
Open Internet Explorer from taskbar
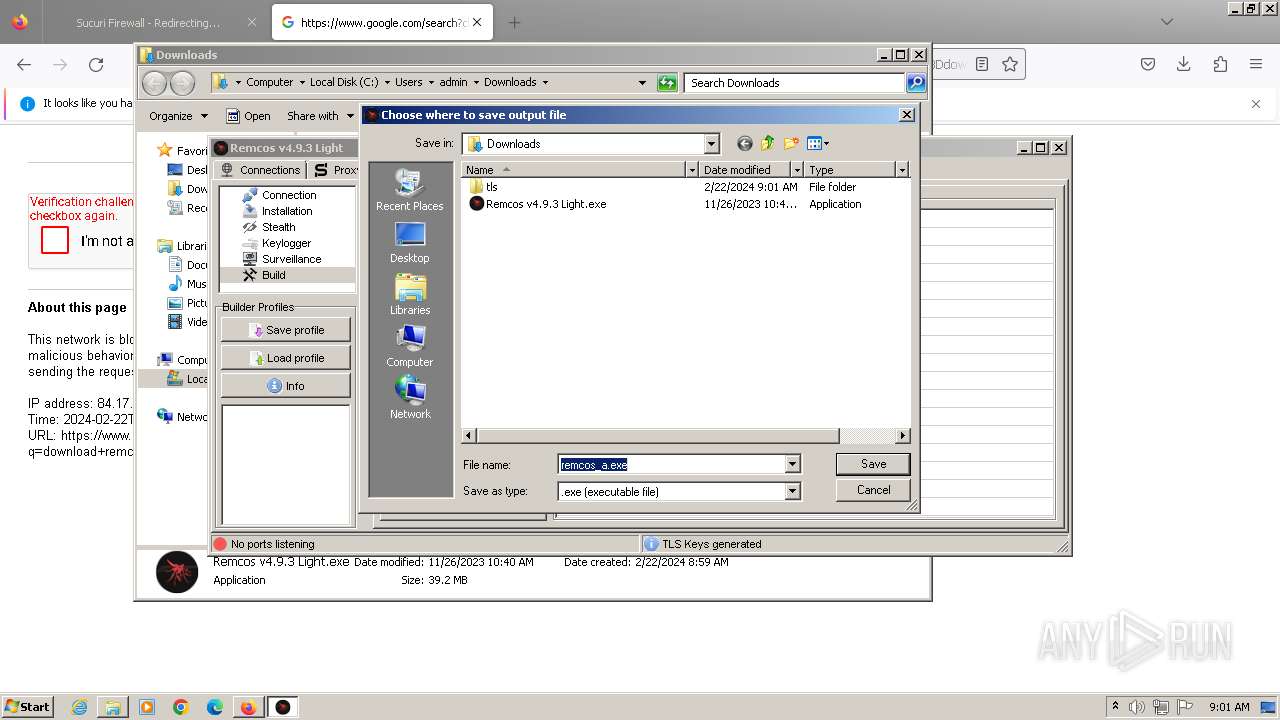(79, 707)
